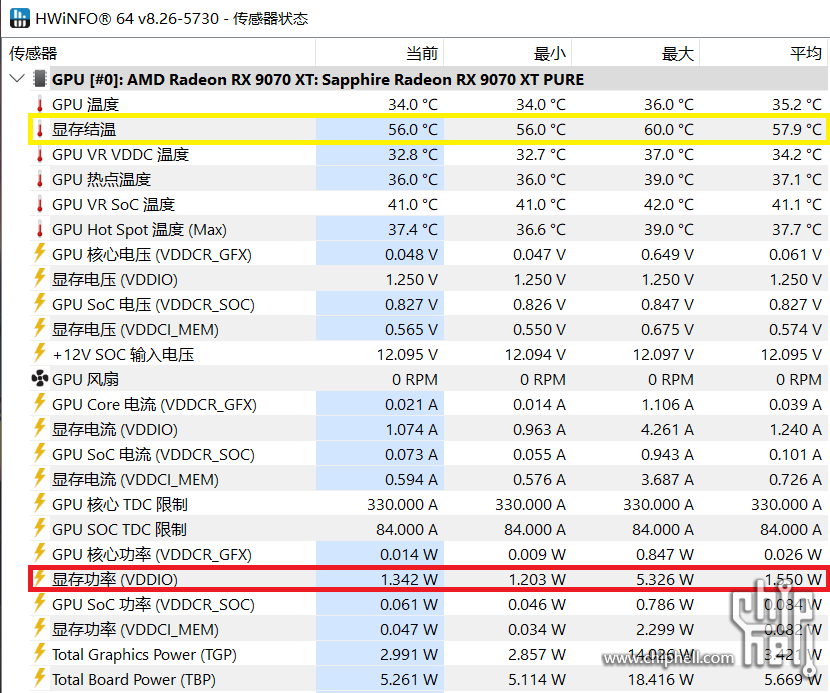830x693 pixels.
Task: Click the 平均 column header
Action: [764, 53]
